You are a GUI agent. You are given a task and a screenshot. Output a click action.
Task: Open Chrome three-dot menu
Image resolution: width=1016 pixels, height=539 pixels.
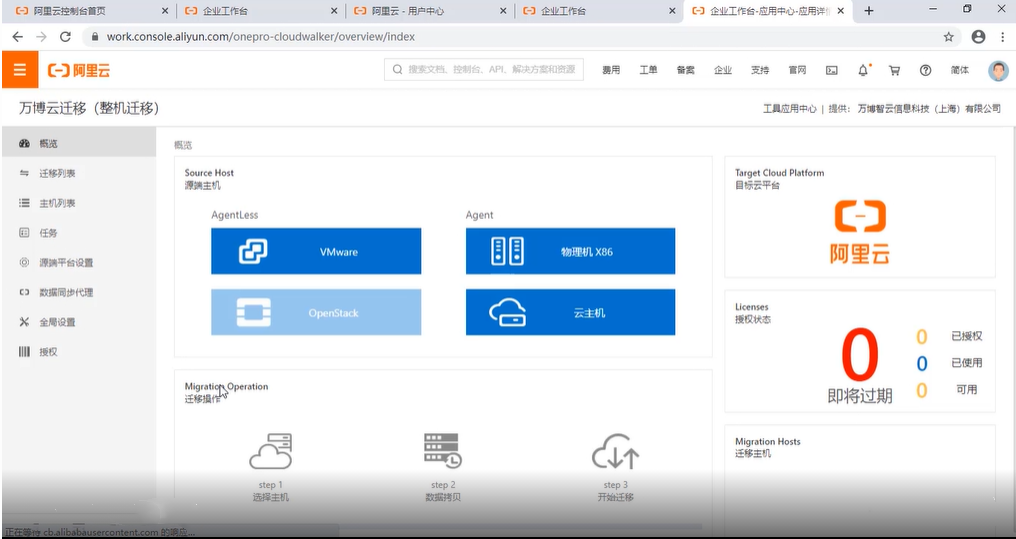click(x=1002, y=37)
